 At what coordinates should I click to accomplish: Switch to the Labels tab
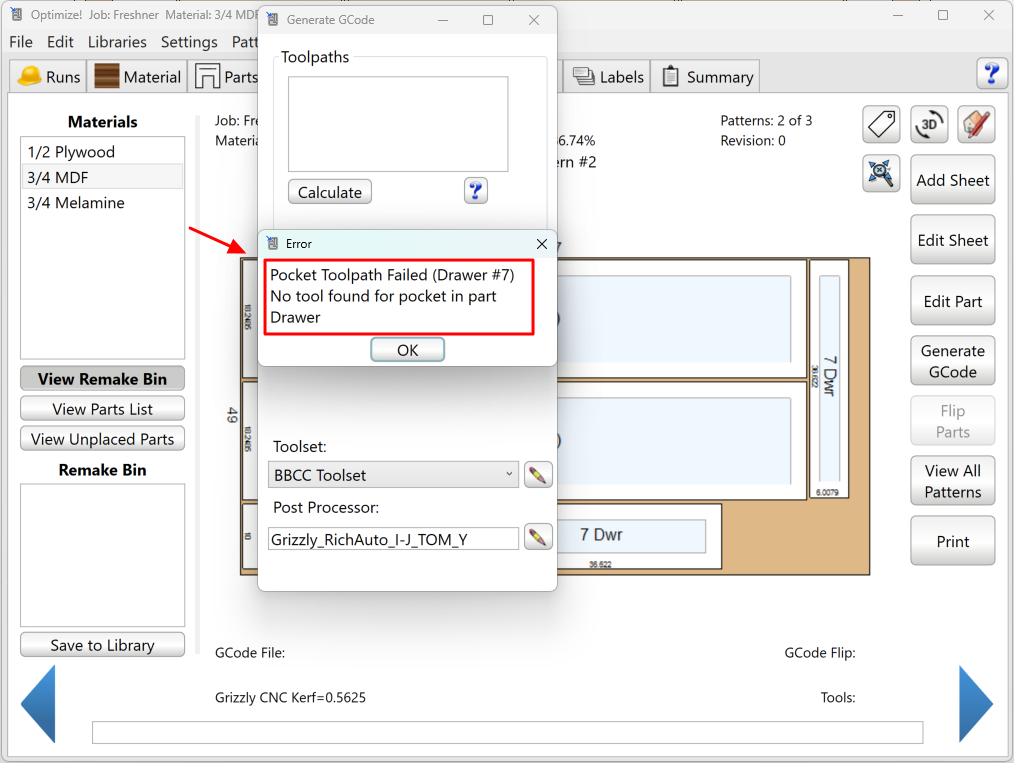(609, 77)
